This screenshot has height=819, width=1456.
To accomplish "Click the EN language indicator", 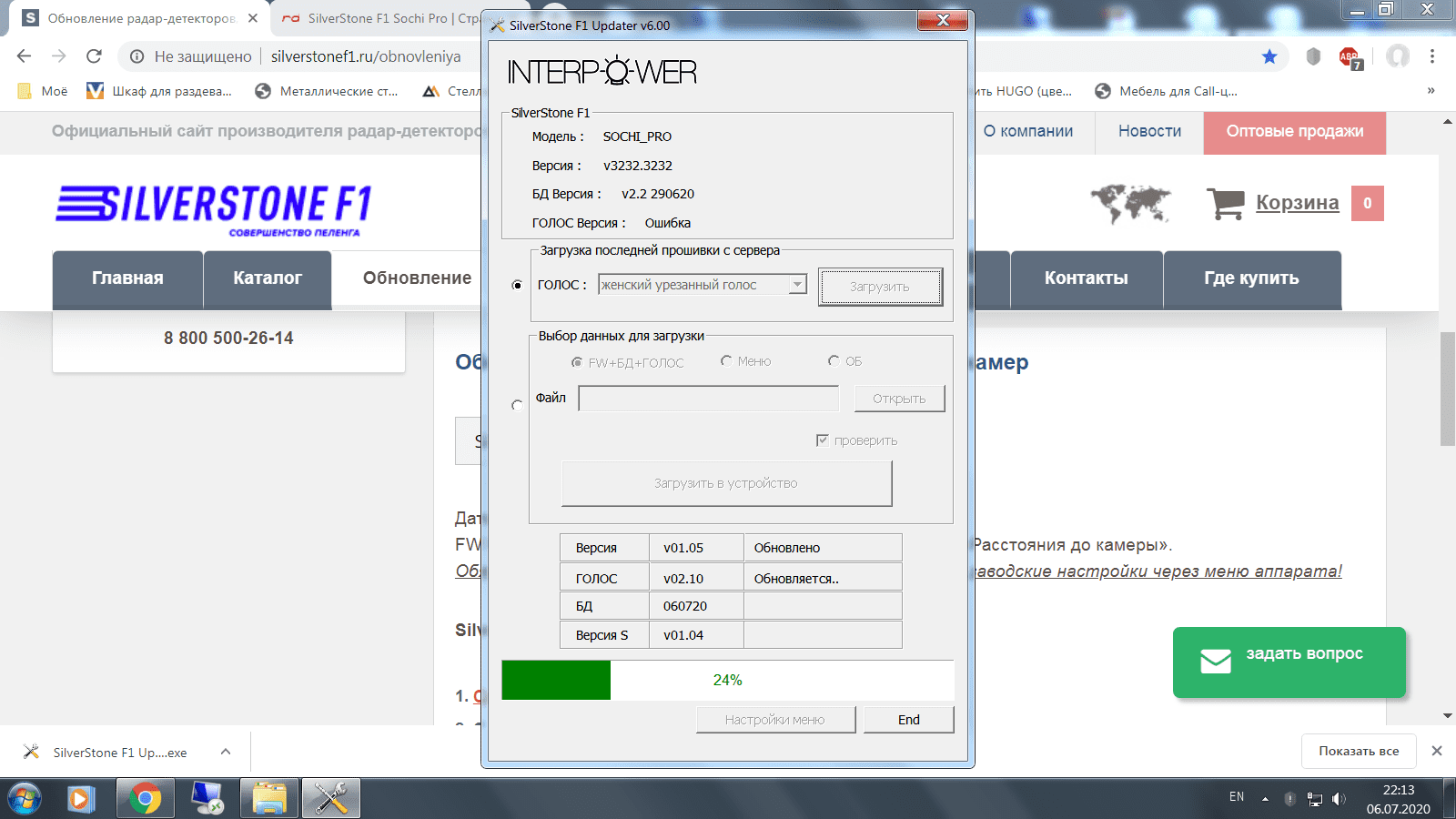I will tap(1237, 796).
